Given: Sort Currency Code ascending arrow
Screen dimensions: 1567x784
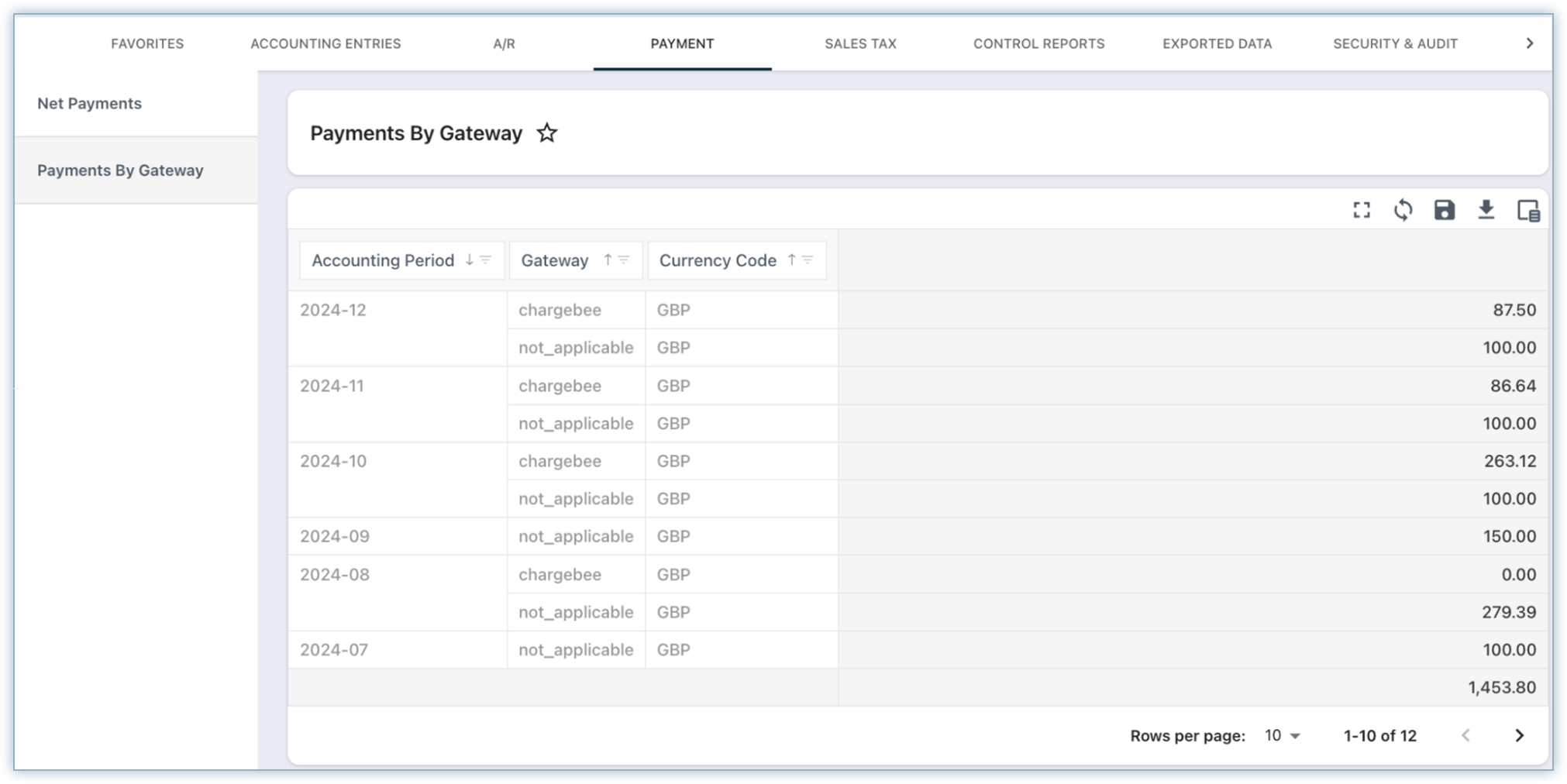Looking at the screenshot, I should (x=791, y=260).
